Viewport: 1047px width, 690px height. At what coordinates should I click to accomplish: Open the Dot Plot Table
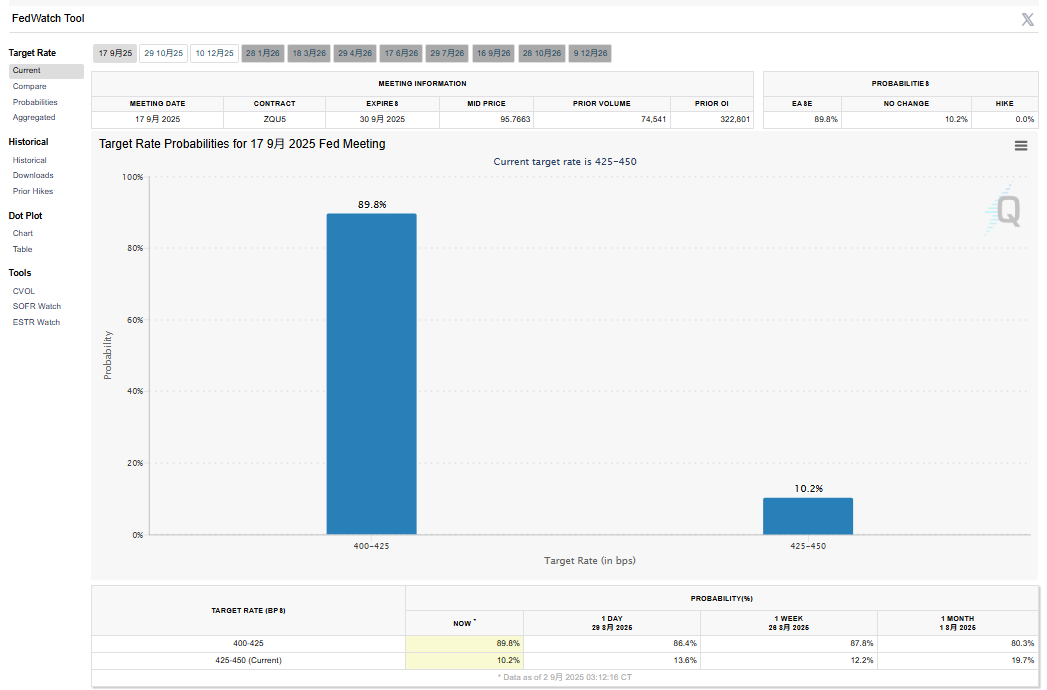click(x=22, y=249)
